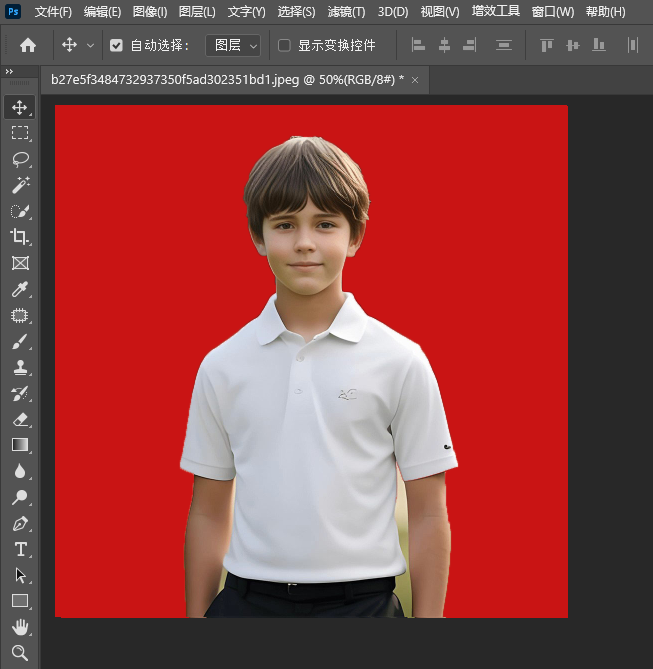The height and width of the screenshot is (669, 653).
Task: Select the Zoom magnifier tool
Action: coord(20,653)
